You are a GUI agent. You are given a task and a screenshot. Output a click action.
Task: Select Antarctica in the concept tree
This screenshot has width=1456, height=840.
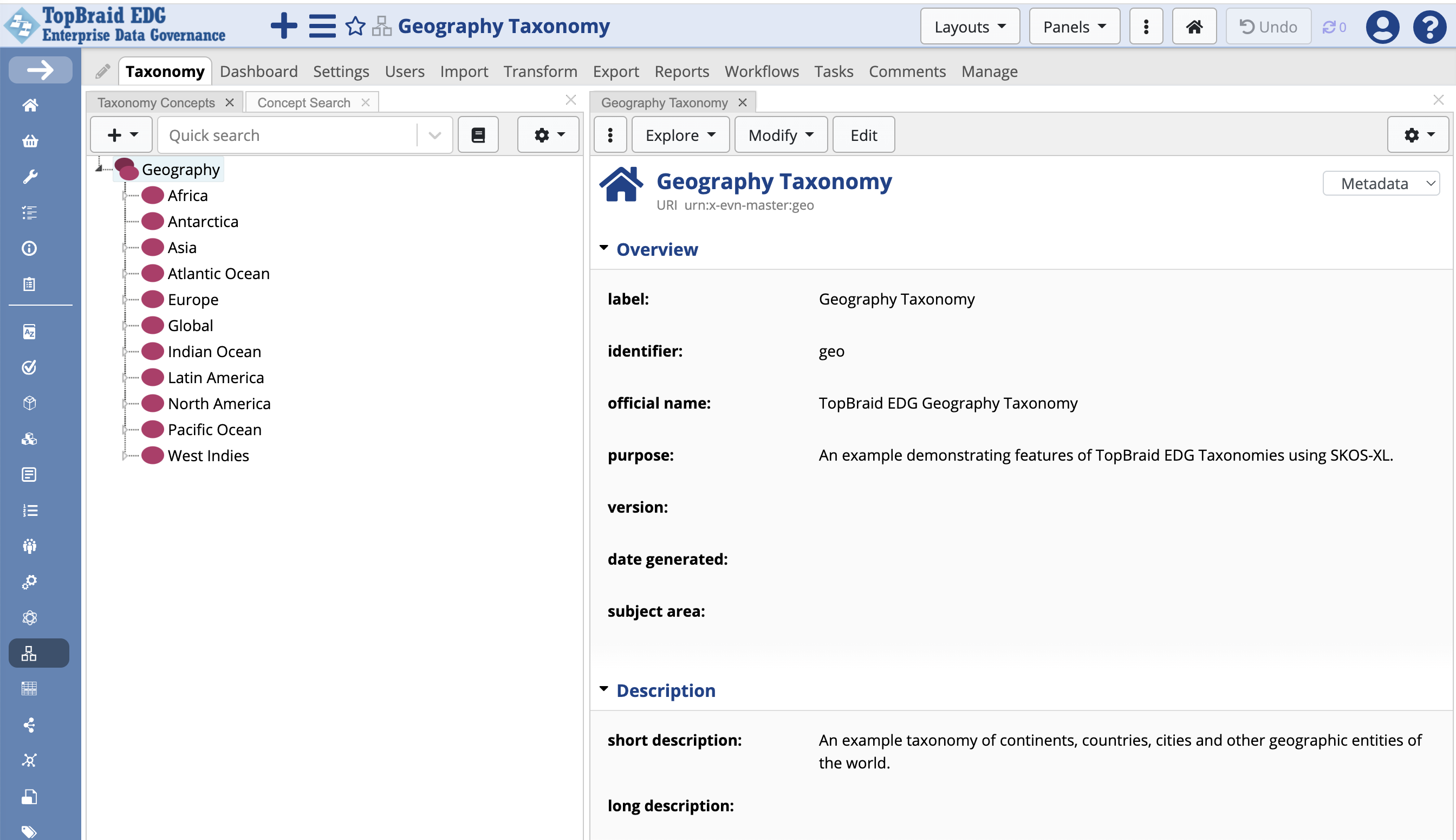pyautogui.click(x=203, y=222)
